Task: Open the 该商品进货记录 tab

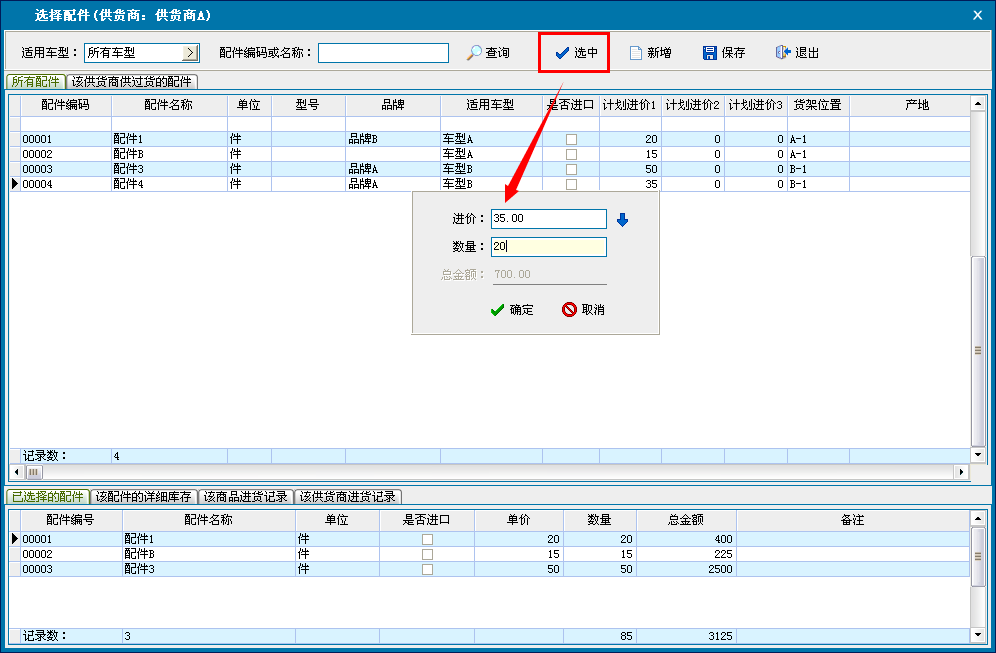Action: pos(244,496)
